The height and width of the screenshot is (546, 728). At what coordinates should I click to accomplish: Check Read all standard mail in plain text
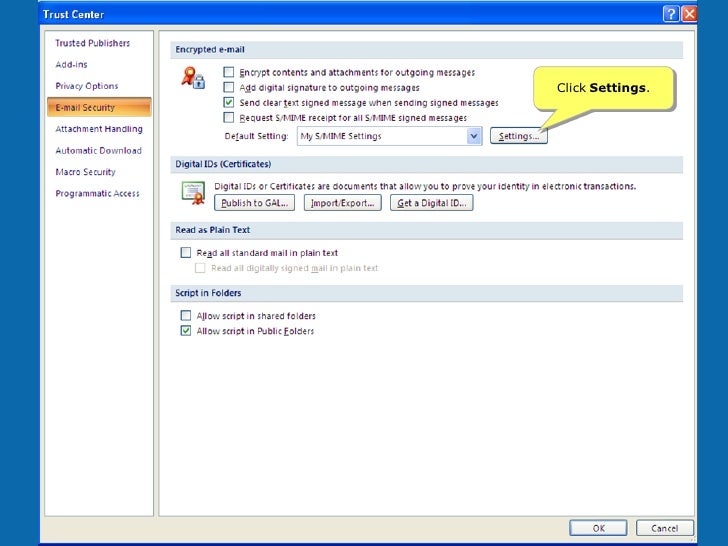tap(186, 253)
